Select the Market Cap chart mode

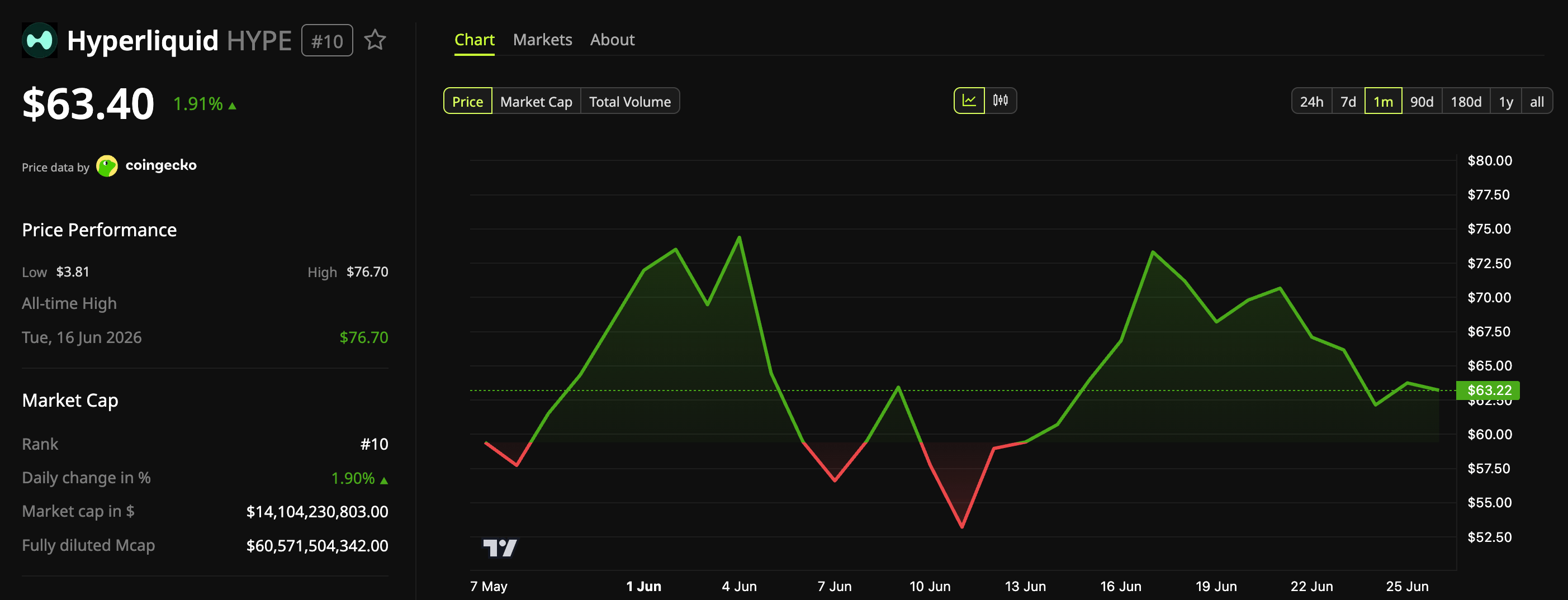536,101
